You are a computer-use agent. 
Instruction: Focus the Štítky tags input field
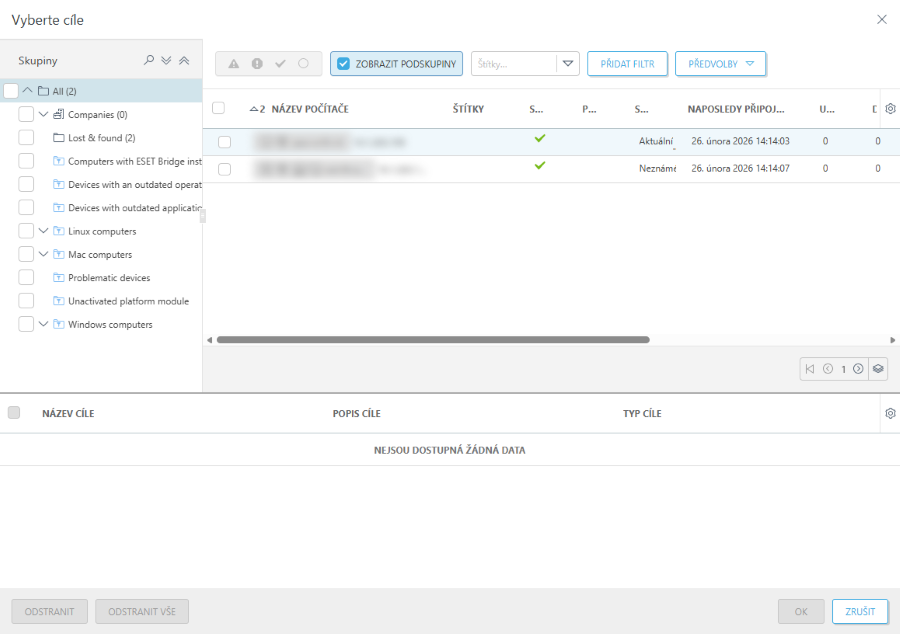pyautogui.click(x=514, y=64)
